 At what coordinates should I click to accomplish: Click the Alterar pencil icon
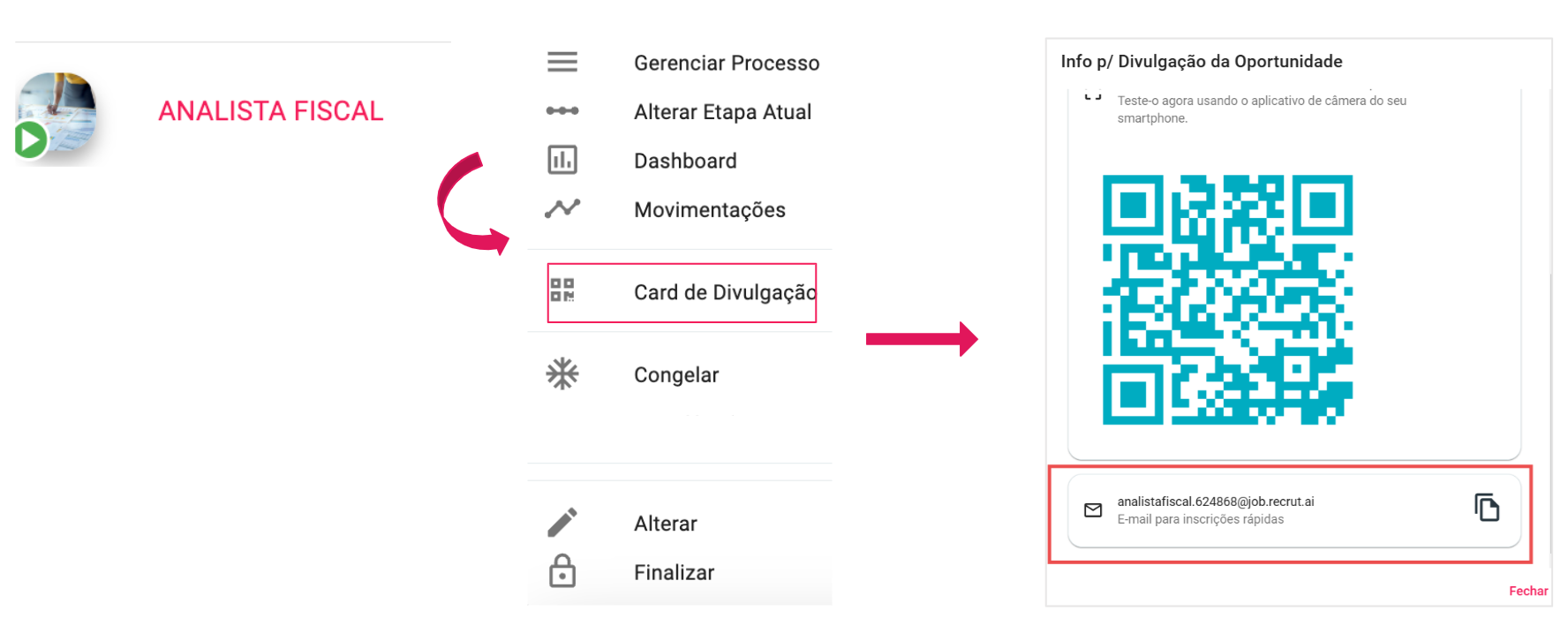pos(562,523)
